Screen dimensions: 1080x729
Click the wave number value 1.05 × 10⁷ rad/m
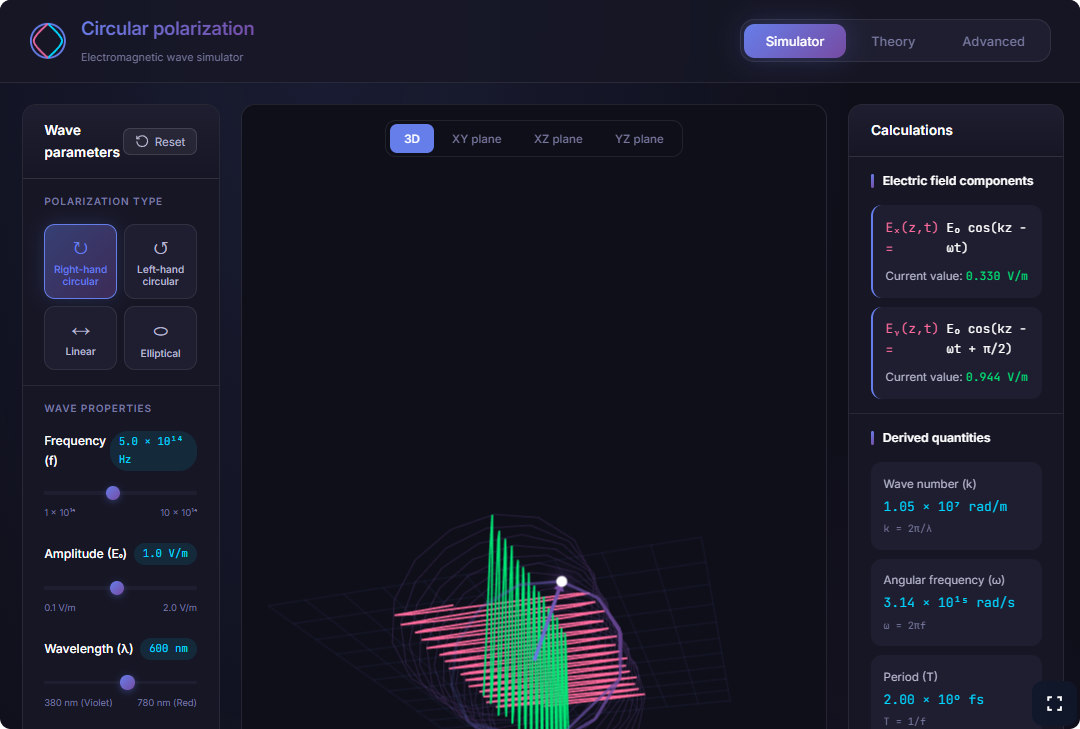945,506
